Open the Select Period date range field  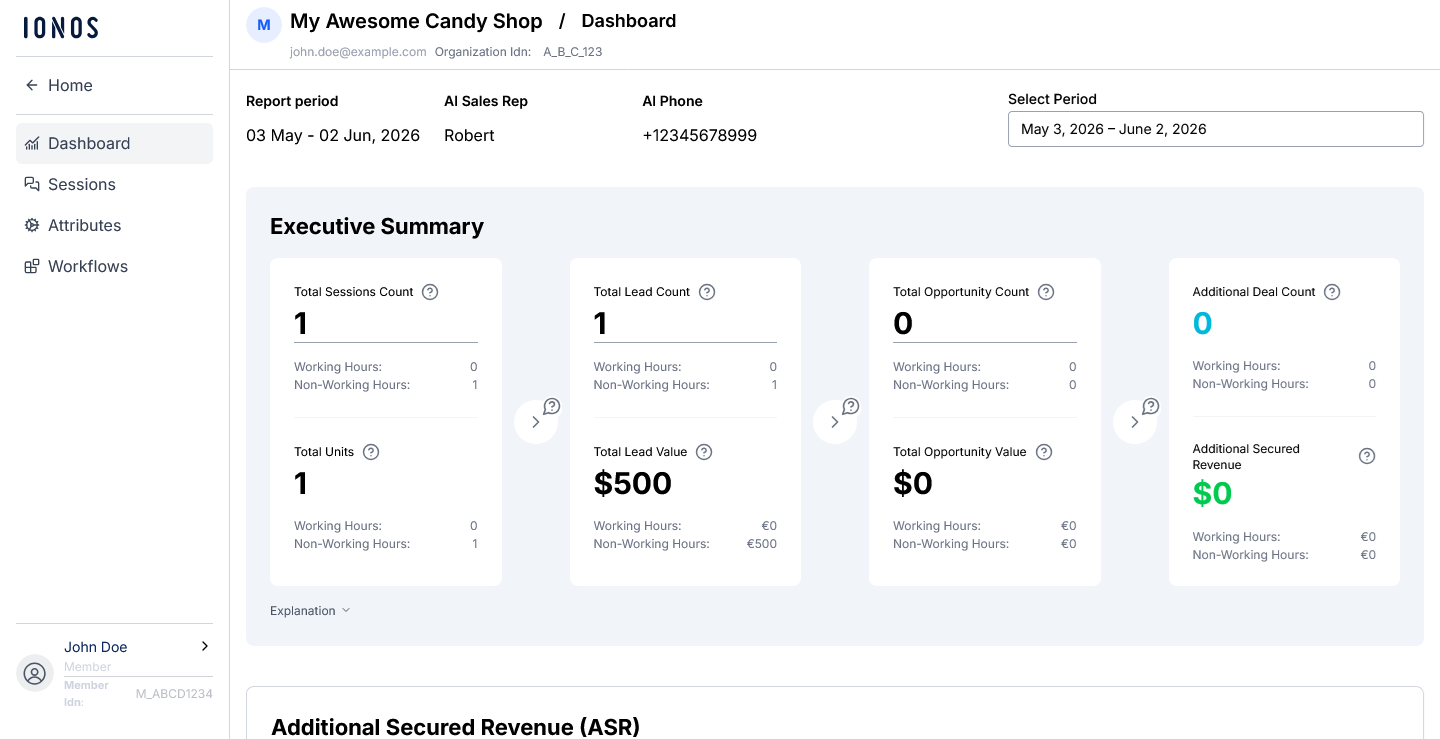(1215, 129)
